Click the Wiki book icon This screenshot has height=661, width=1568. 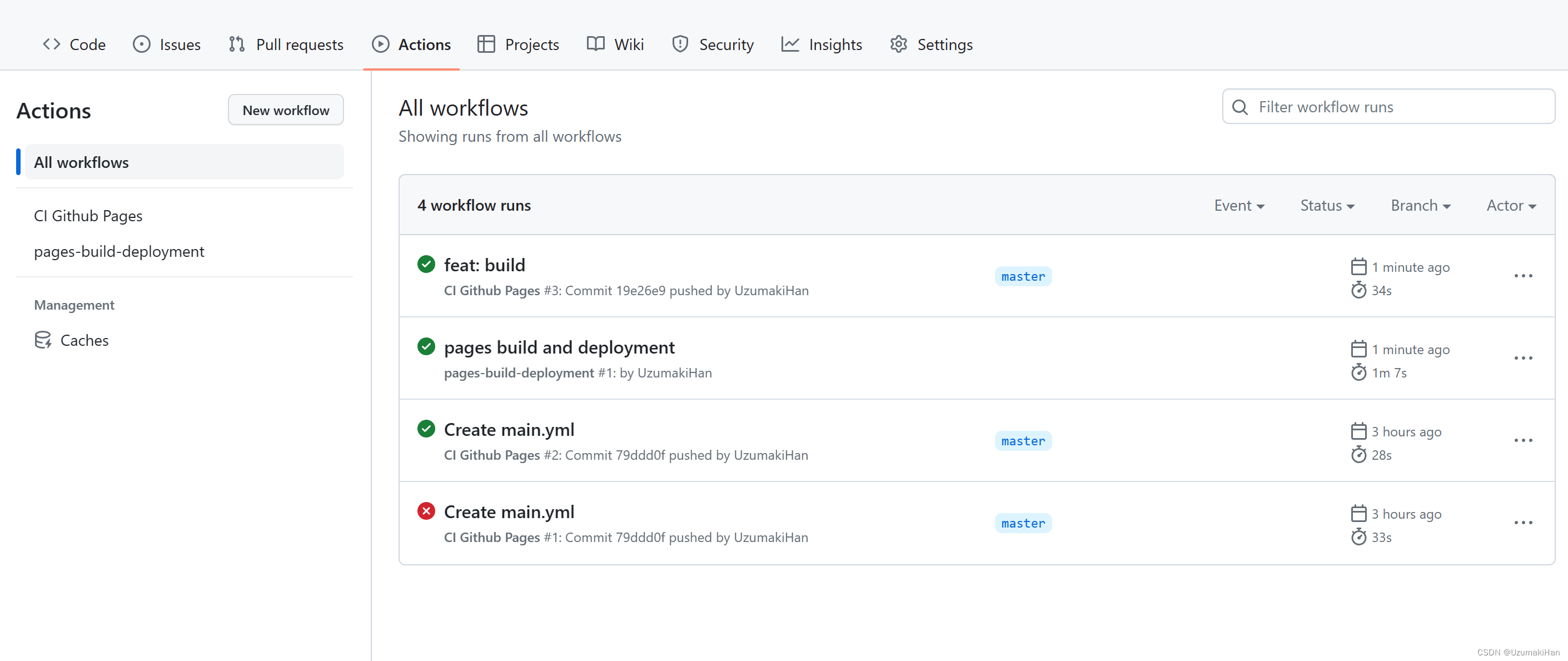point(595,44)
